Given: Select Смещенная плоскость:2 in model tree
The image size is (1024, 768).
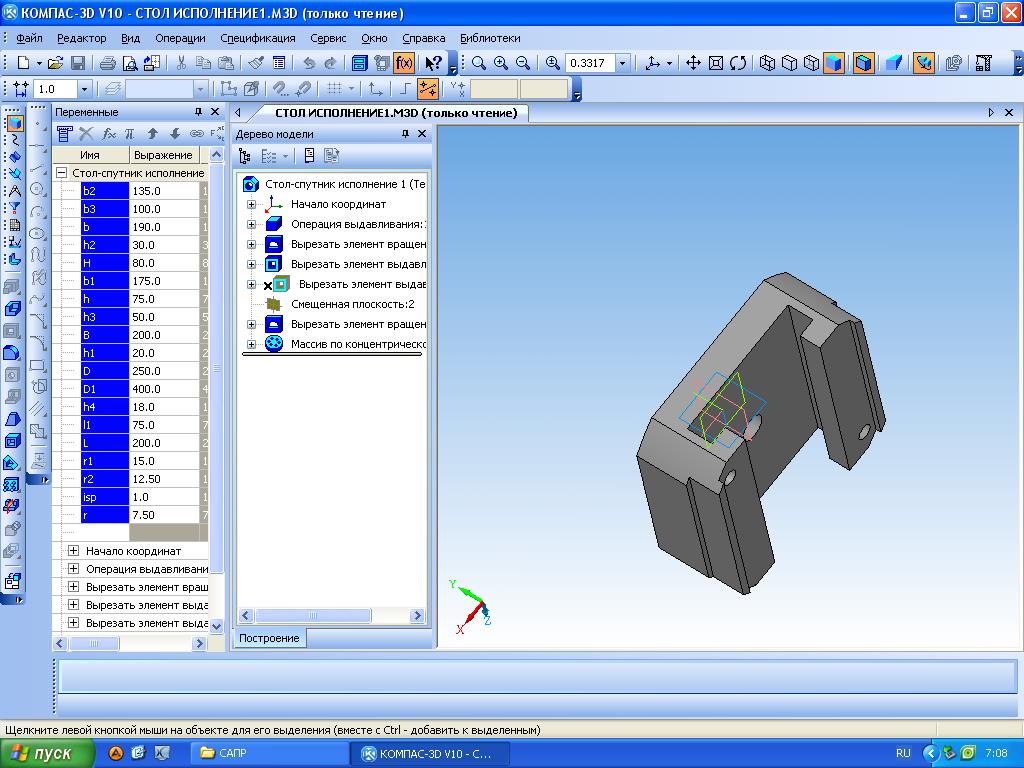Looking at the screenshot, I should click(x=352, y=304).
